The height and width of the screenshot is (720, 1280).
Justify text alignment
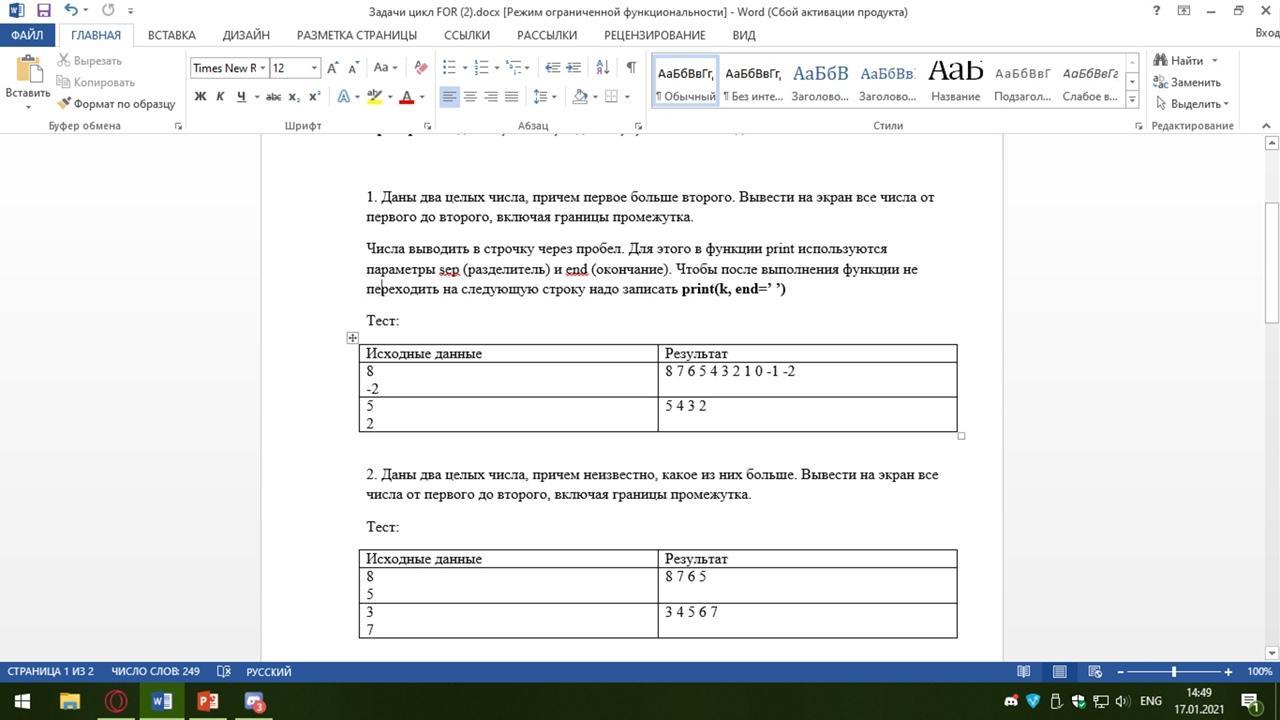[x=512, y=97]
